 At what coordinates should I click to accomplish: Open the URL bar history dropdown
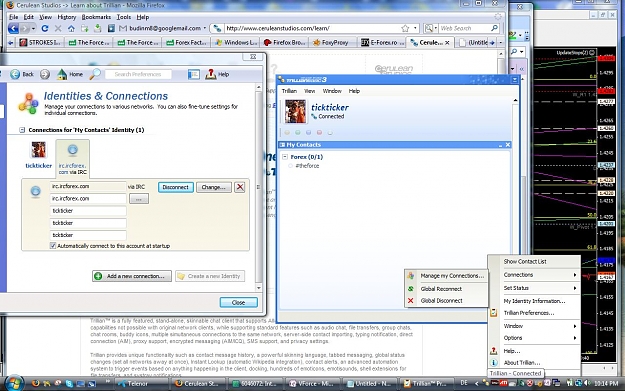click(415, 28)
